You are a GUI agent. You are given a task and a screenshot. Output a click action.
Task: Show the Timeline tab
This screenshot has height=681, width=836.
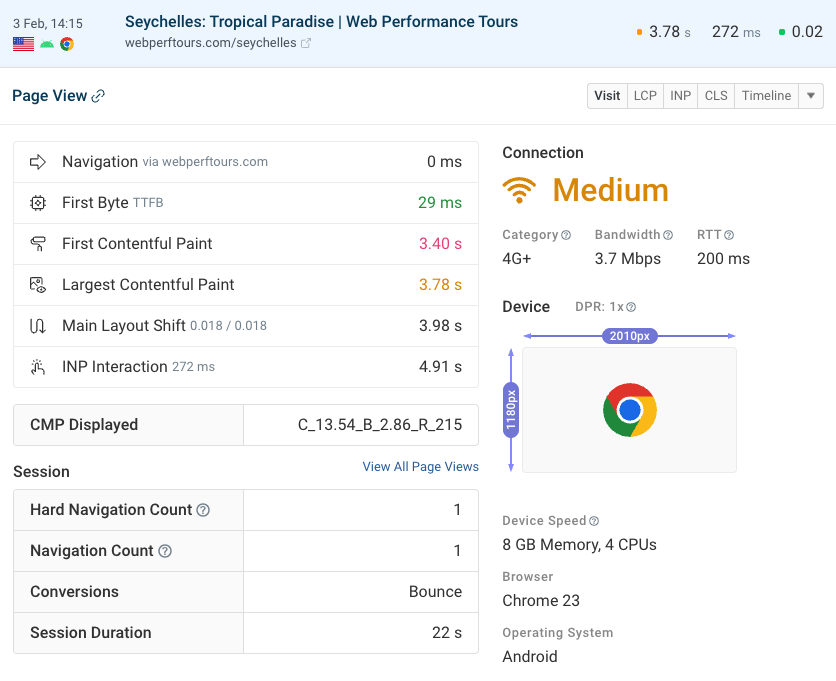tap(766, 96)
